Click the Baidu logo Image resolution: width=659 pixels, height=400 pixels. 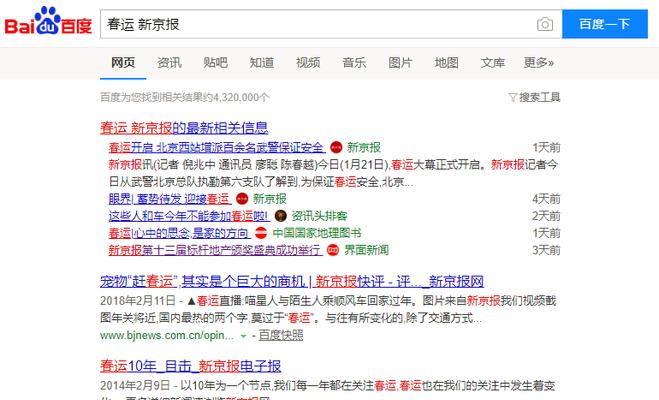[x=48, y=21]
